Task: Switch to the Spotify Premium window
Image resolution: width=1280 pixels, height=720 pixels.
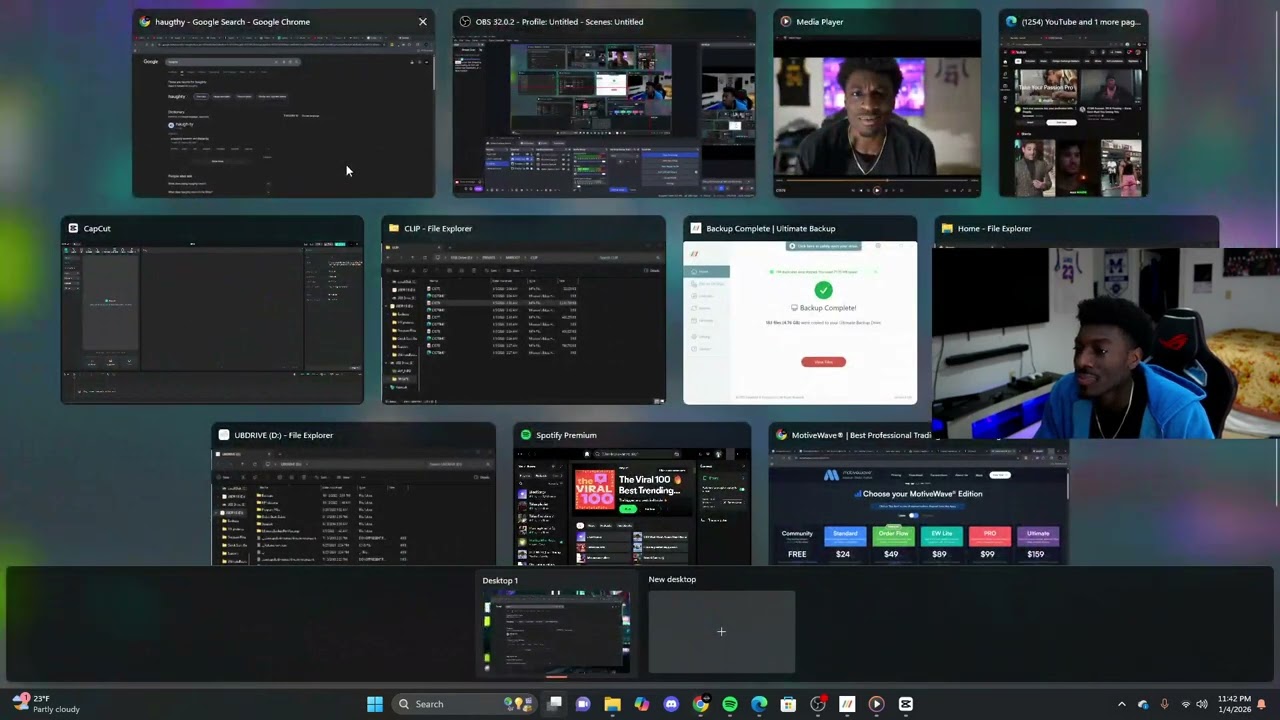Action: tap(632, 495)
